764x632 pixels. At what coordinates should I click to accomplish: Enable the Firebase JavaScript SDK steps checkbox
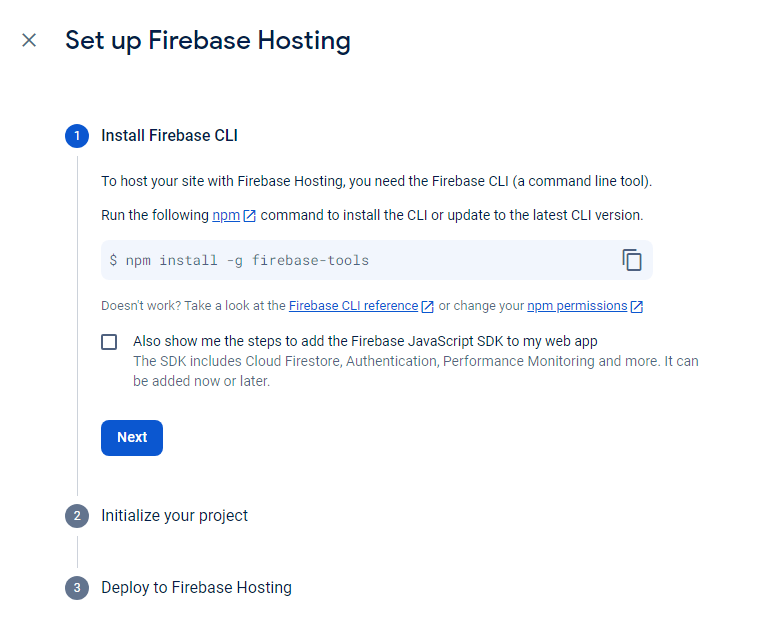click(x=109, y=342)
